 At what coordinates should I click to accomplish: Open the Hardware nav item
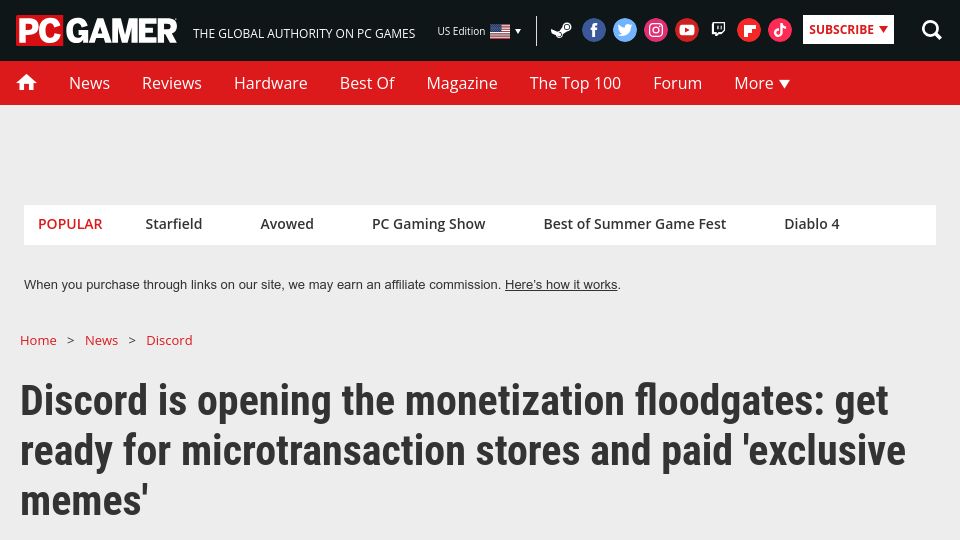coord(271,83)
